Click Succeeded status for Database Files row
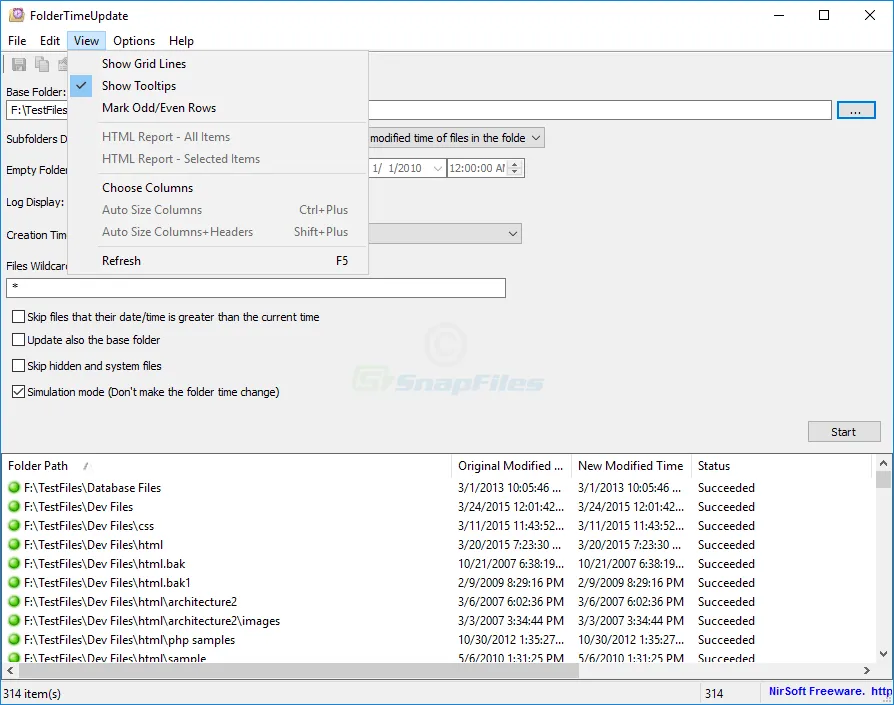Viewport: 894px width, 705px height. coord(726,488)
